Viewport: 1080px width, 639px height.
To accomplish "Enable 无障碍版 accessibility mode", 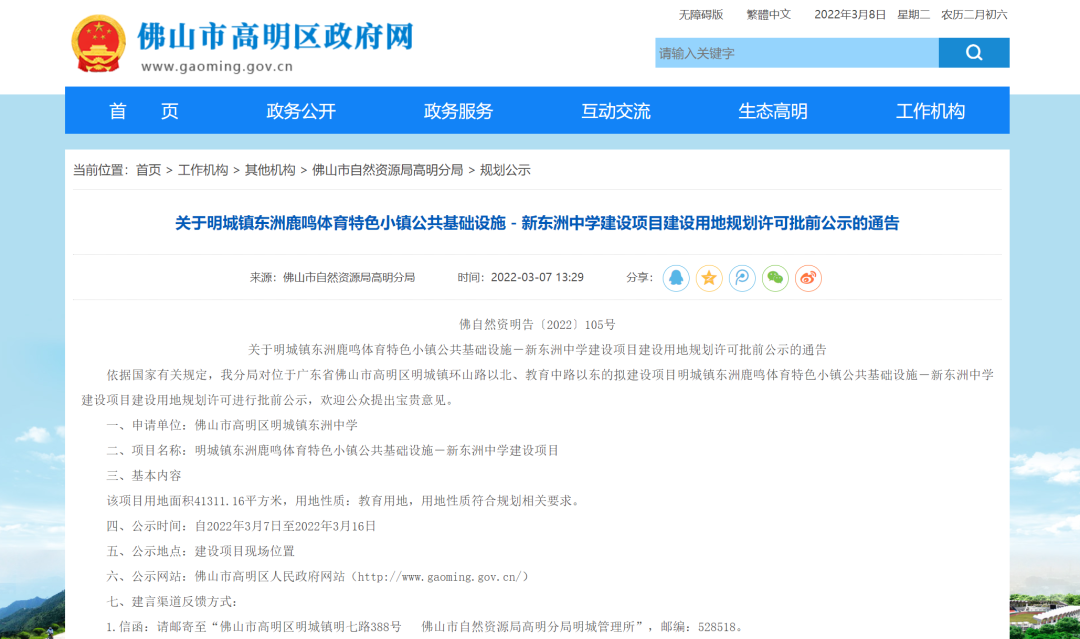I will 701,14.
